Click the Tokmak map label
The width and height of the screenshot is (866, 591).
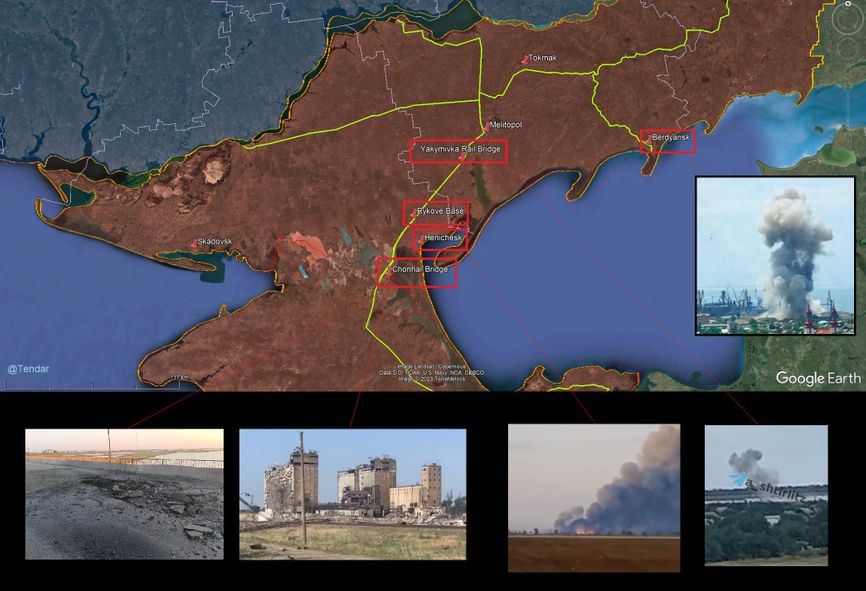point(542,58)
